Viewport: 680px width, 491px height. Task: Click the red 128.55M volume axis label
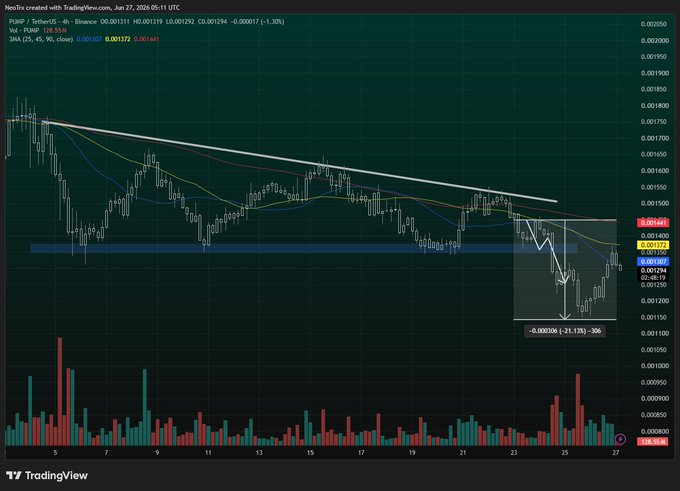pos(652,442)
